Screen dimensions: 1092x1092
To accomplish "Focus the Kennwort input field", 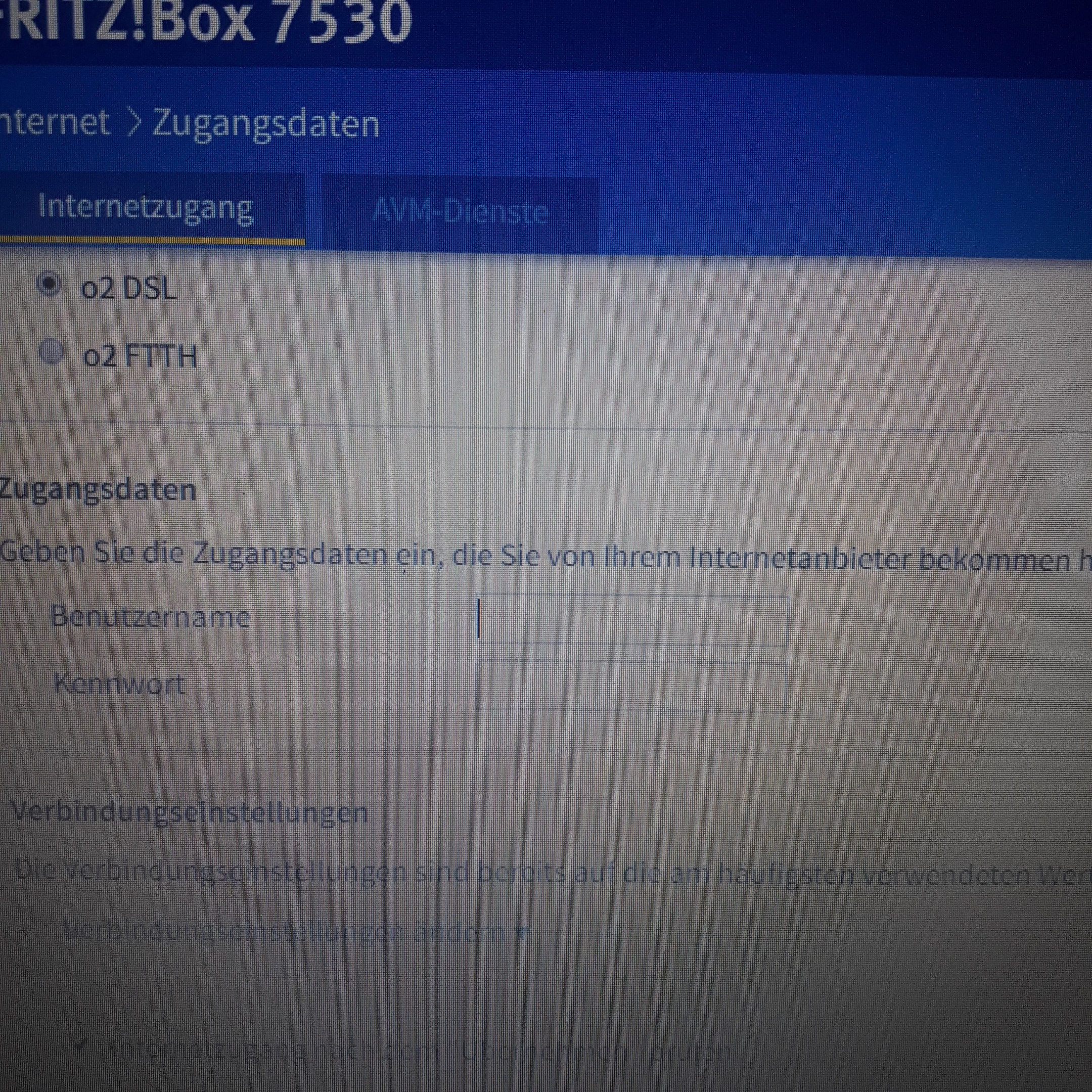I will [x=631, y=687].
